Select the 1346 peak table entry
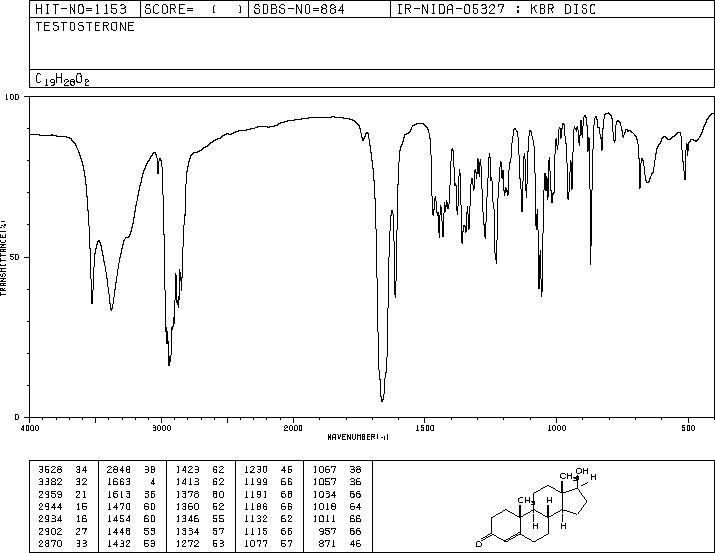 tap(200, 519)
